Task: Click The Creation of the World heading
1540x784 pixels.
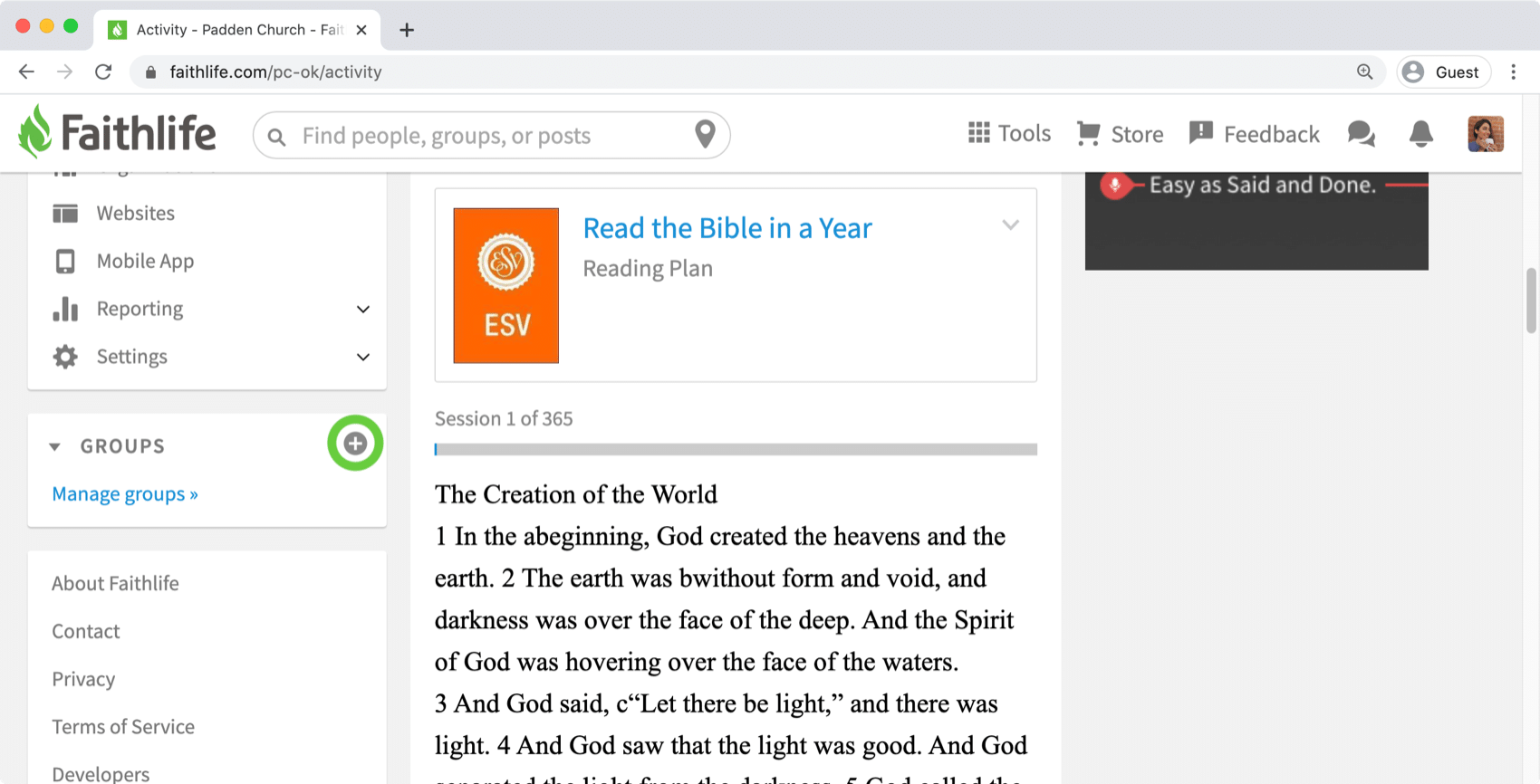Action: [576, 494]
